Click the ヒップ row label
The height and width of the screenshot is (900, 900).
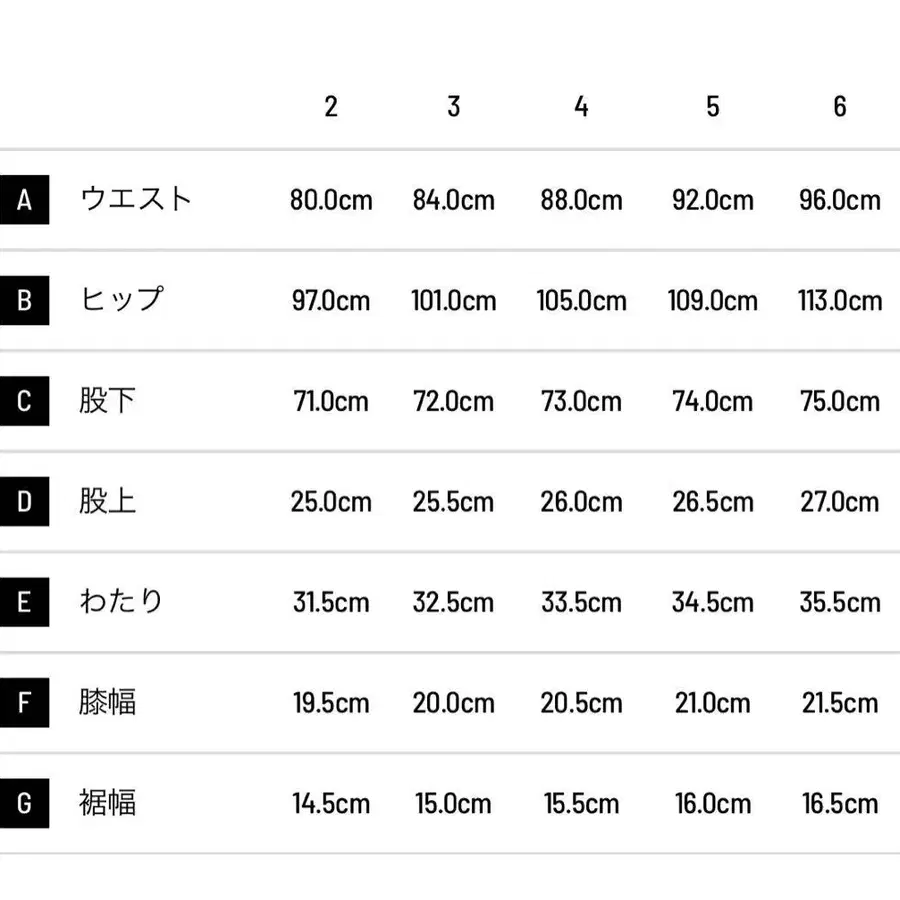[x=121, y=299]
